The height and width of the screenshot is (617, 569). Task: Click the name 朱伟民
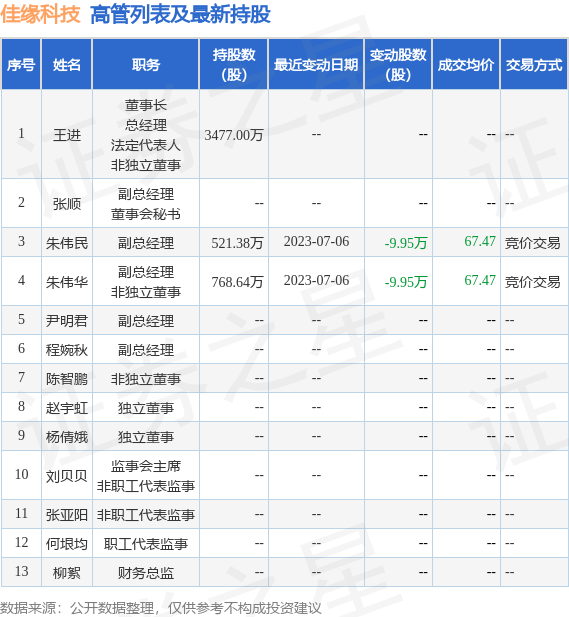pyautogui.click(x=67, y=243)
